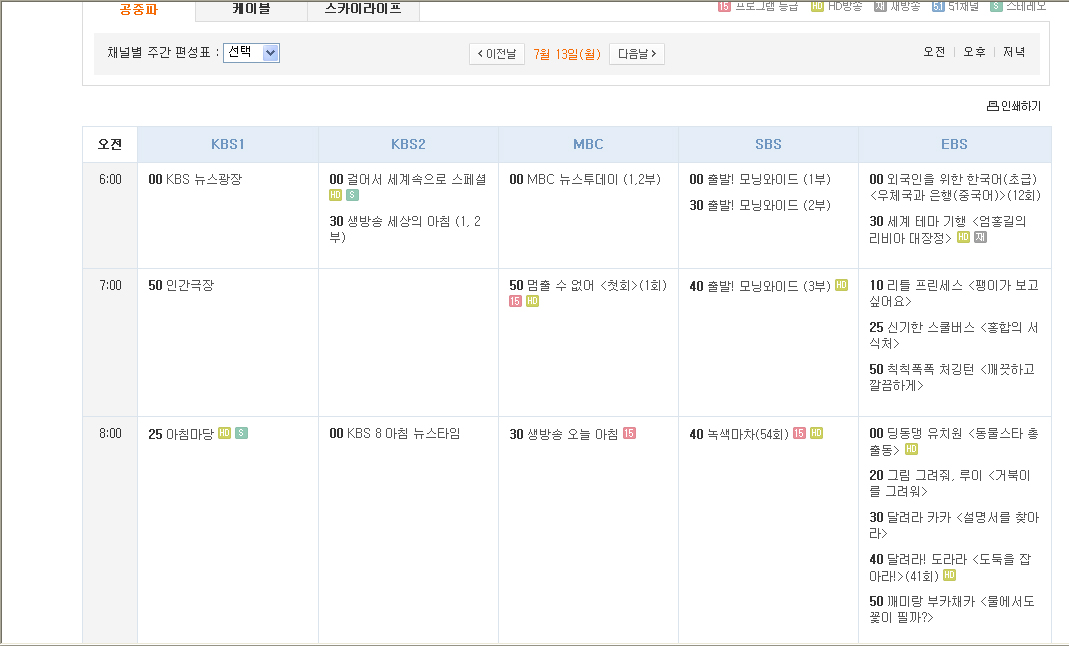Open 깨미랑 부카채카 listing

952,609
